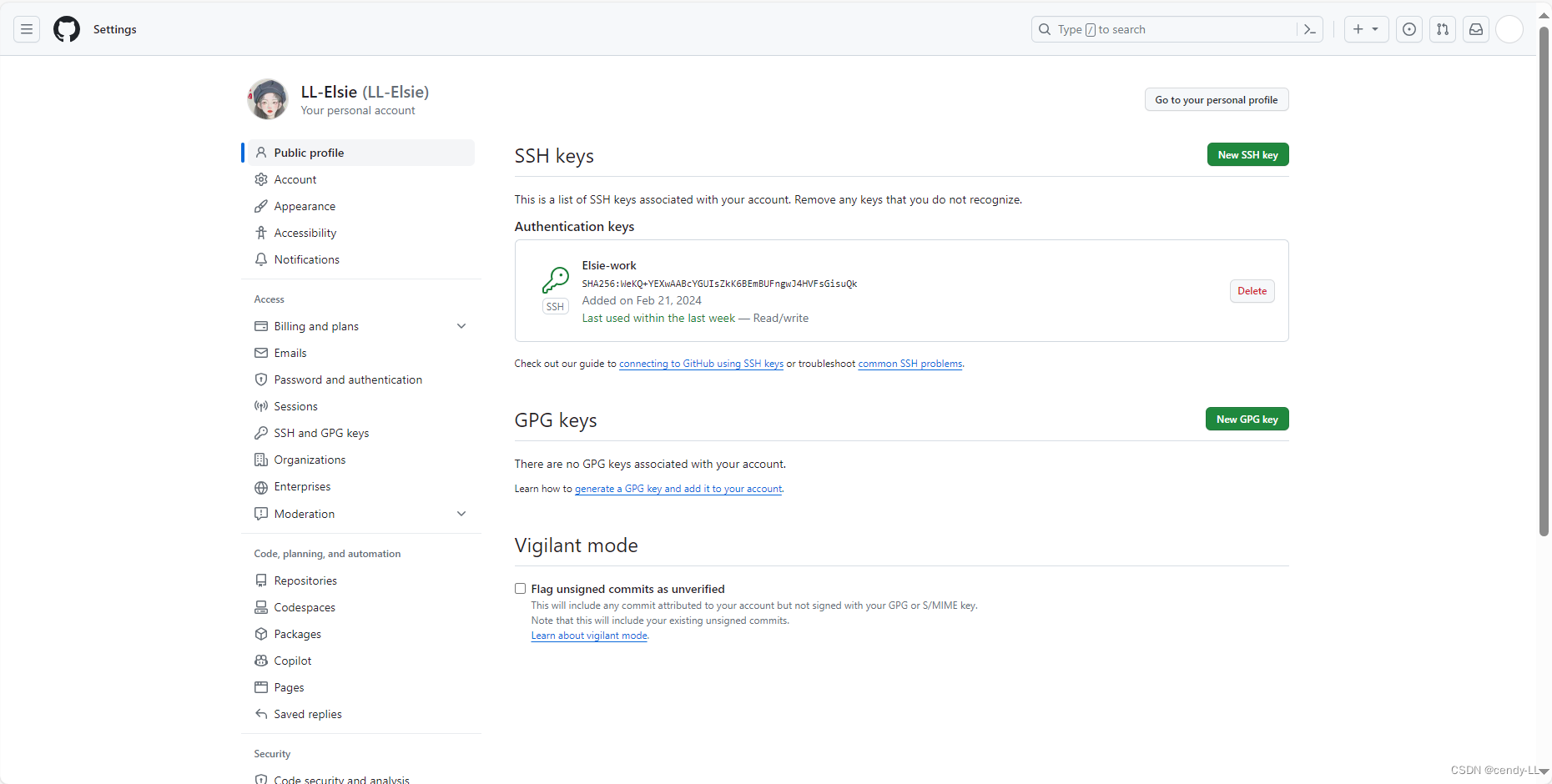The width and height of the screenshot is (1552, 784).
Task: Click the Accessibility person icon
Action: point(261,233)
